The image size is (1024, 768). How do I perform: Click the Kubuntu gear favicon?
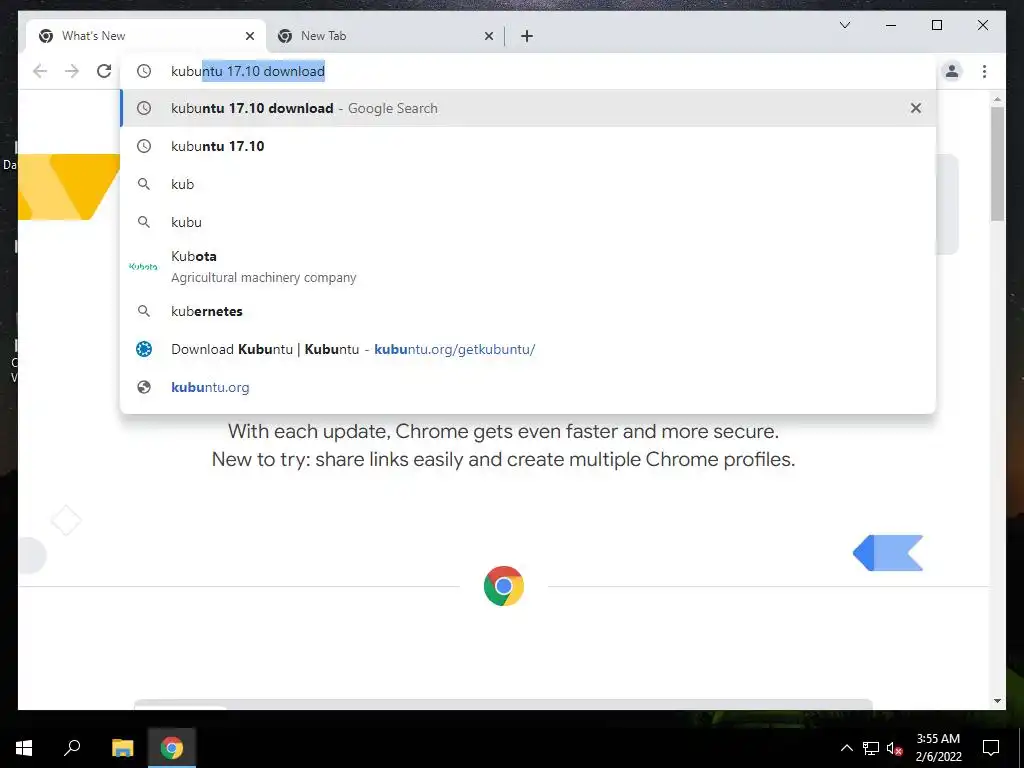coord(144,349)
